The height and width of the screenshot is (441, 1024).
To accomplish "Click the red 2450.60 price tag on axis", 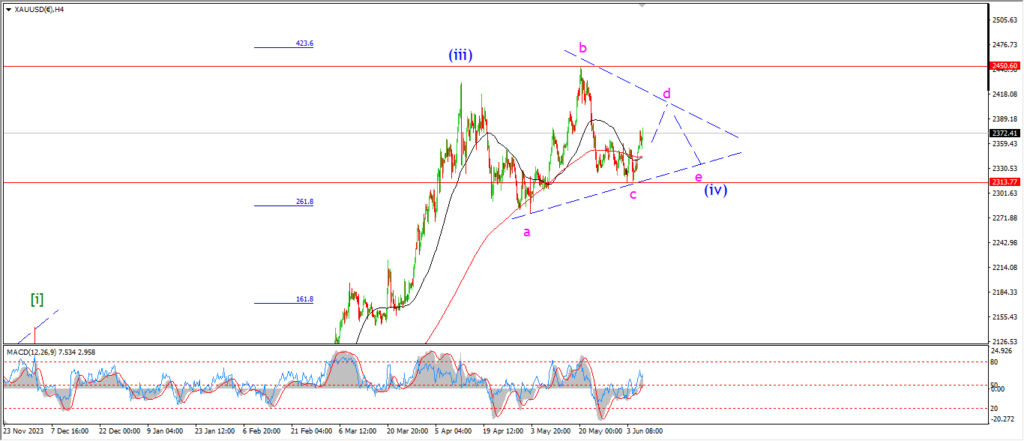I will (x=1004, y=66).
